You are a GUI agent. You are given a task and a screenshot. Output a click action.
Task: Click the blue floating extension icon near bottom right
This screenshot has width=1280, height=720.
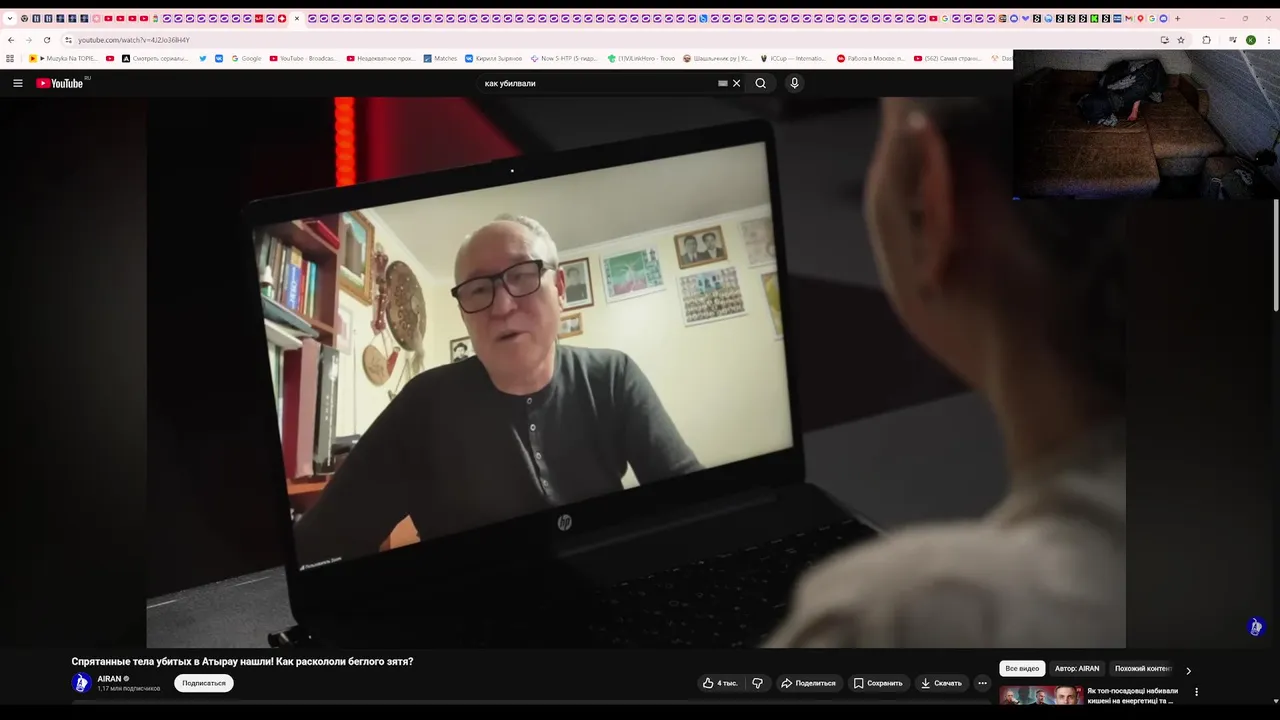pyautogui.click(x=1256, y=627)
